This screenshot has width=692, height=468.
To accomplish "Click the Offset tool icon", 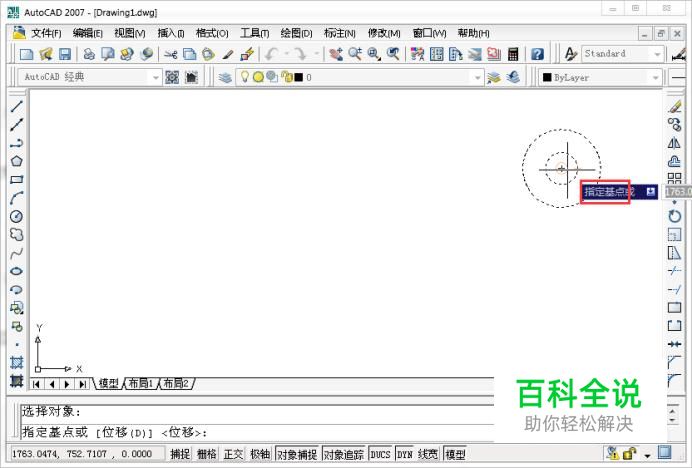I will [x=674, y=161].
